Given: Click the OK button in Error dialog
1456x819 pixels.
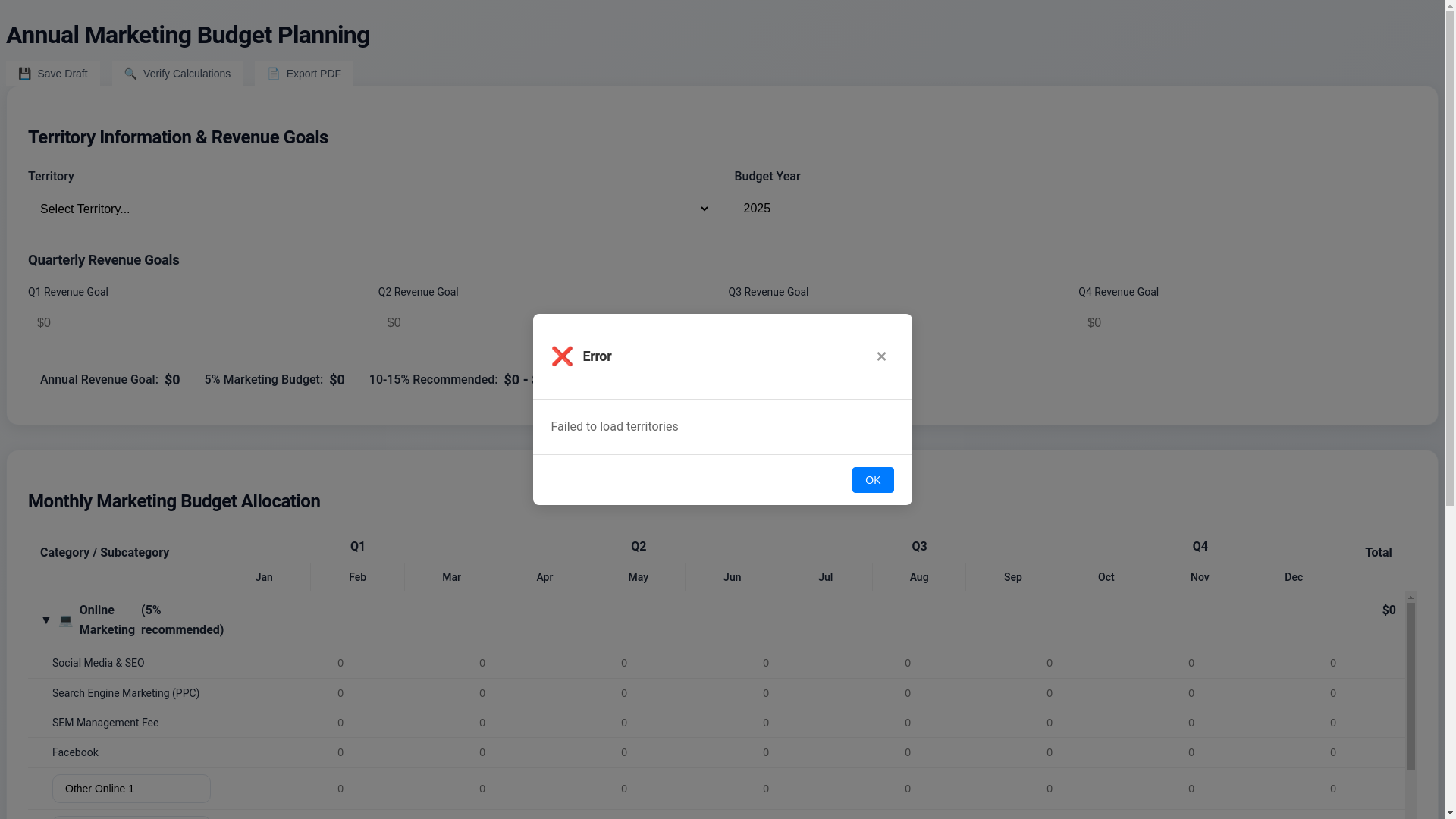Looking at the screenshot, I should (x=873, y=480).
